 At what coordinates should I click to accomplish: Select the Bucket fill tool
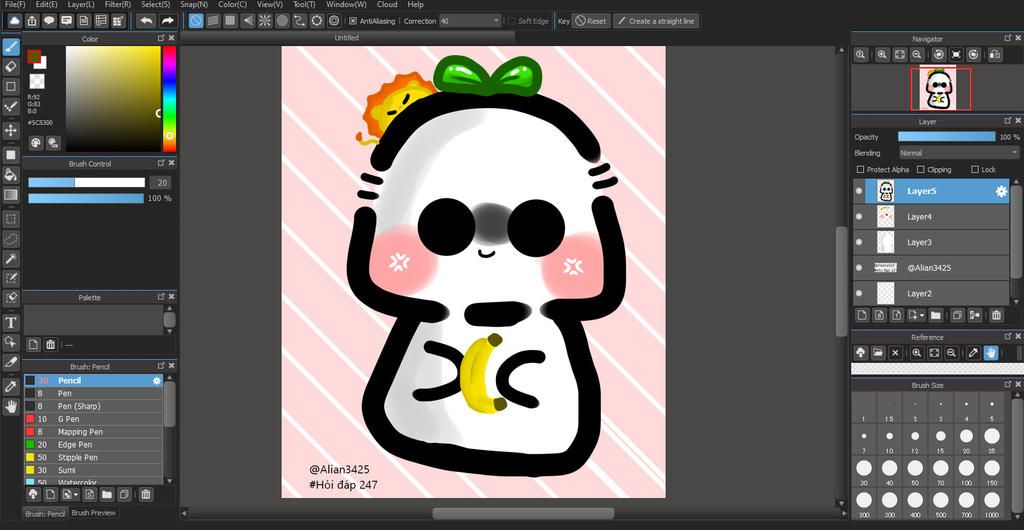(11, 174)
